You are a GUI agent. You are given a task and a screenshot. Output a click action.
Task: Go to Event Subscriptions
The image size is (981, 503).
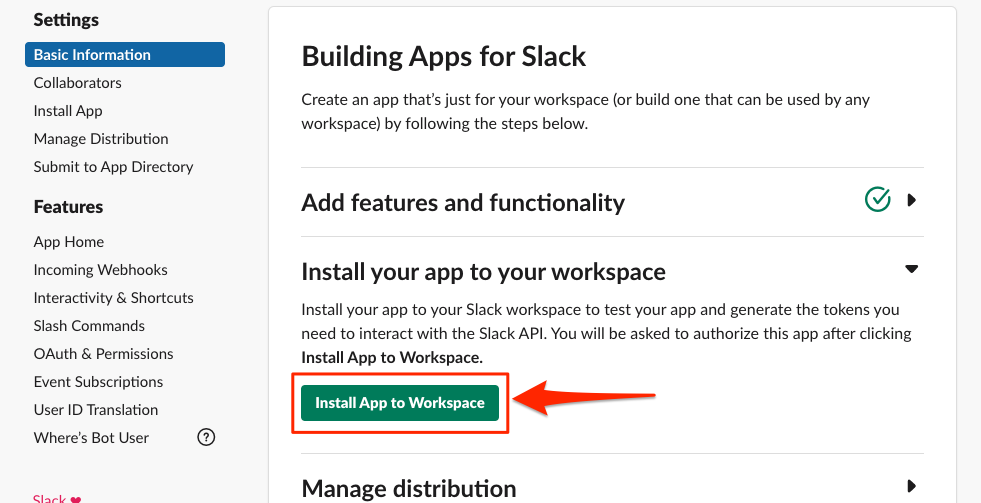pos(98,382)
